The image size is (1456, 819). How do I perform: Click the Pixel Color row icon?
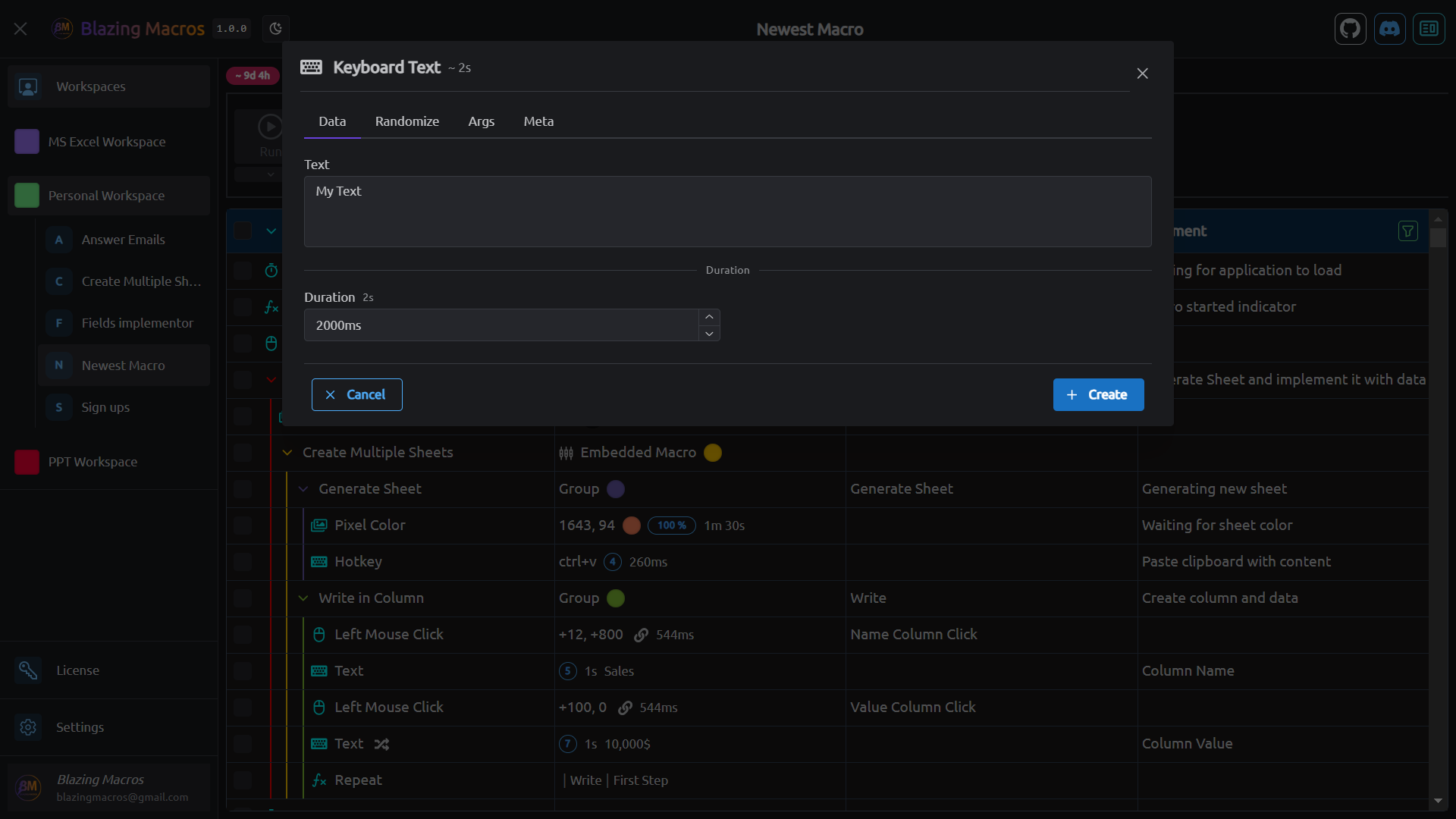319,526
